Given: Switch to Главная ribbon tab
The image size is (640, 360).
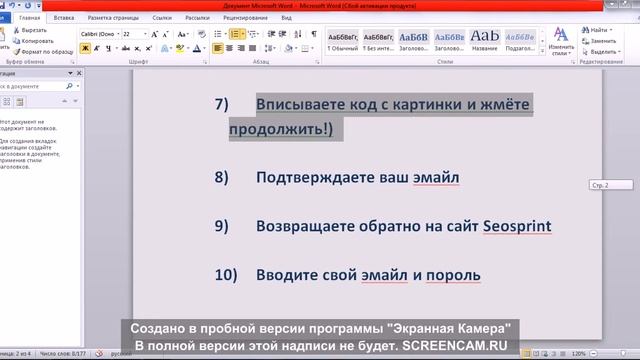Looking at the screenshot, I should (29, 18).
